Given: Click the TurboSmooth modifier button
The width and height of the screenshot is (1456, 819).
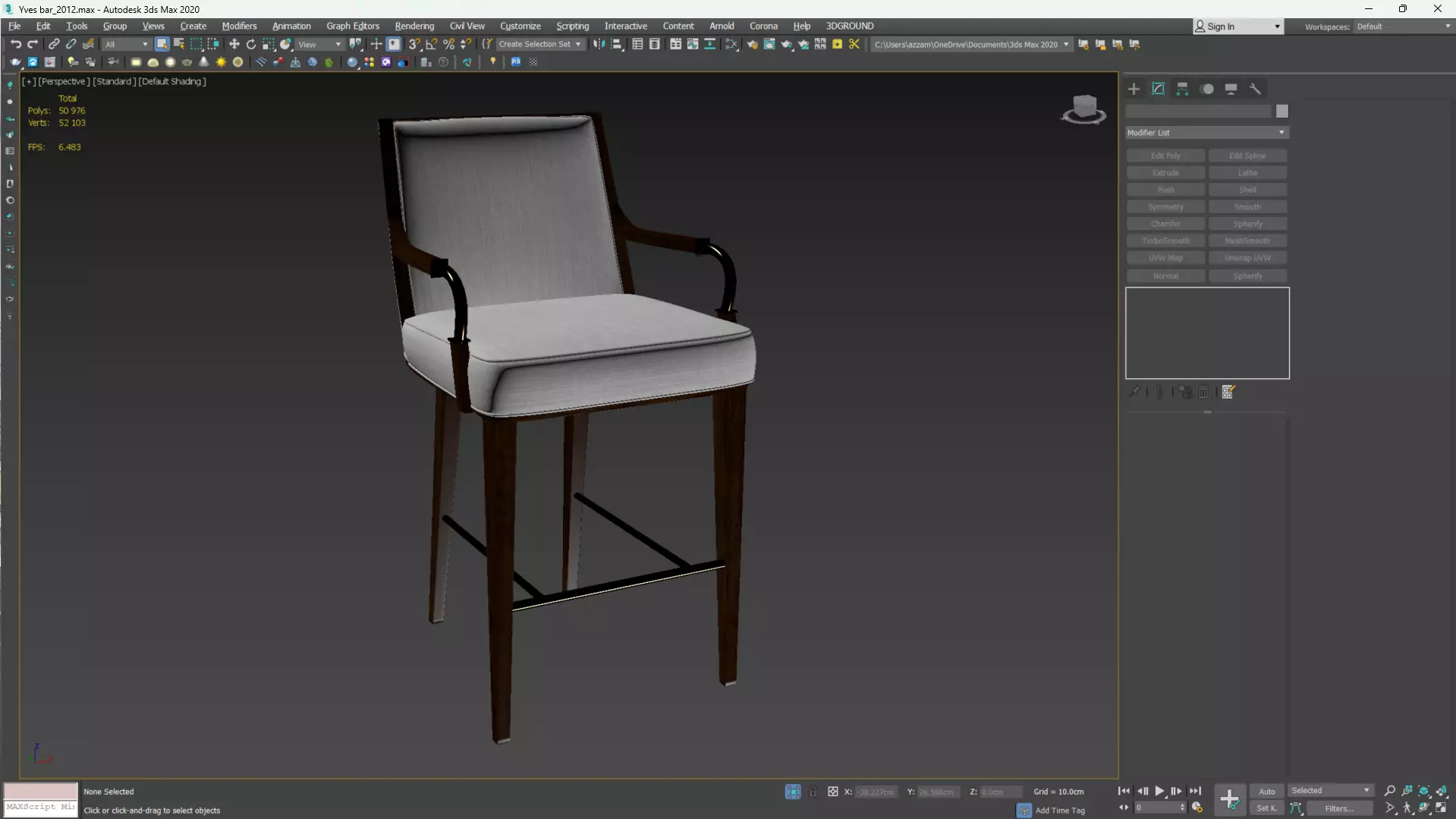Looking at the screenshot, I should click(x=1165, y=241).
